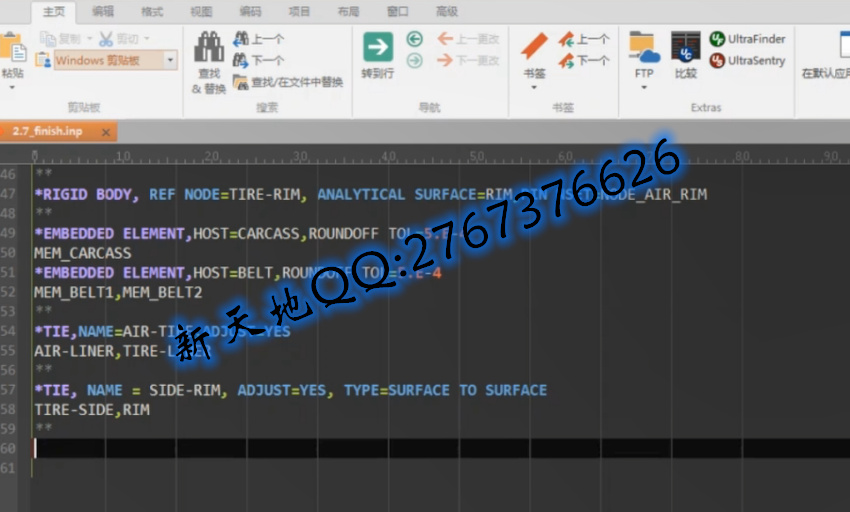Open the FTP folder icon
Screen dimensions: 850x512
644,47
